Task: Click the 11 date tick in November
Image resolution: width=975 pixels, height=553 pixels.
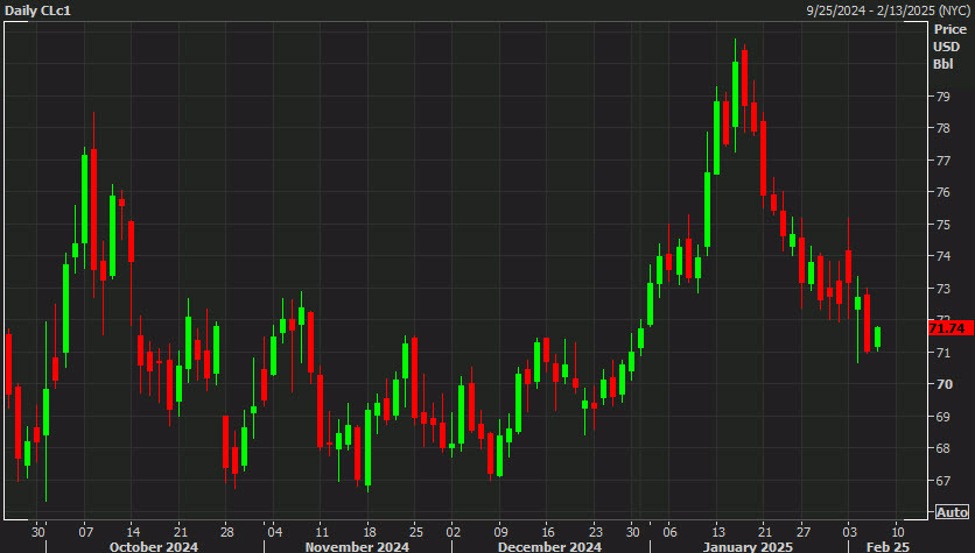Action: click(x=321, y=532)
